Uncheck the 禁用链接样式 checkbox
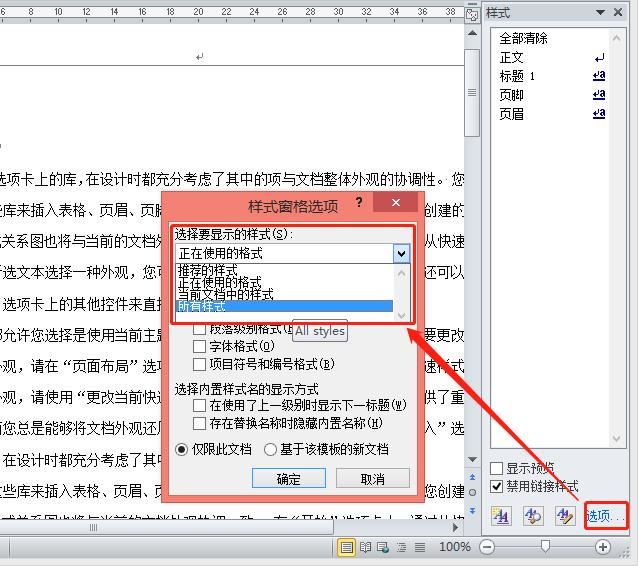Viewport: 638px width, 566px height. pos(496,487)
